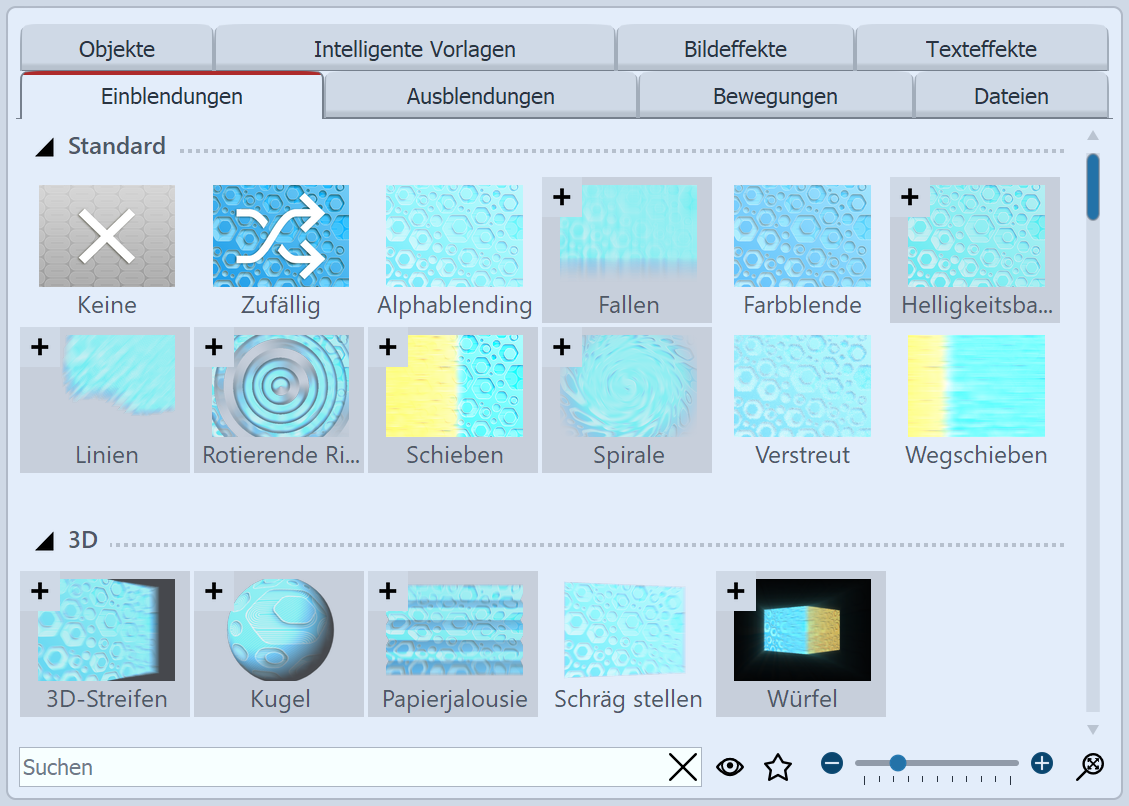Toggle the eye visibility filter
This screenshot has width=1129, height=806.
point(731,767)
